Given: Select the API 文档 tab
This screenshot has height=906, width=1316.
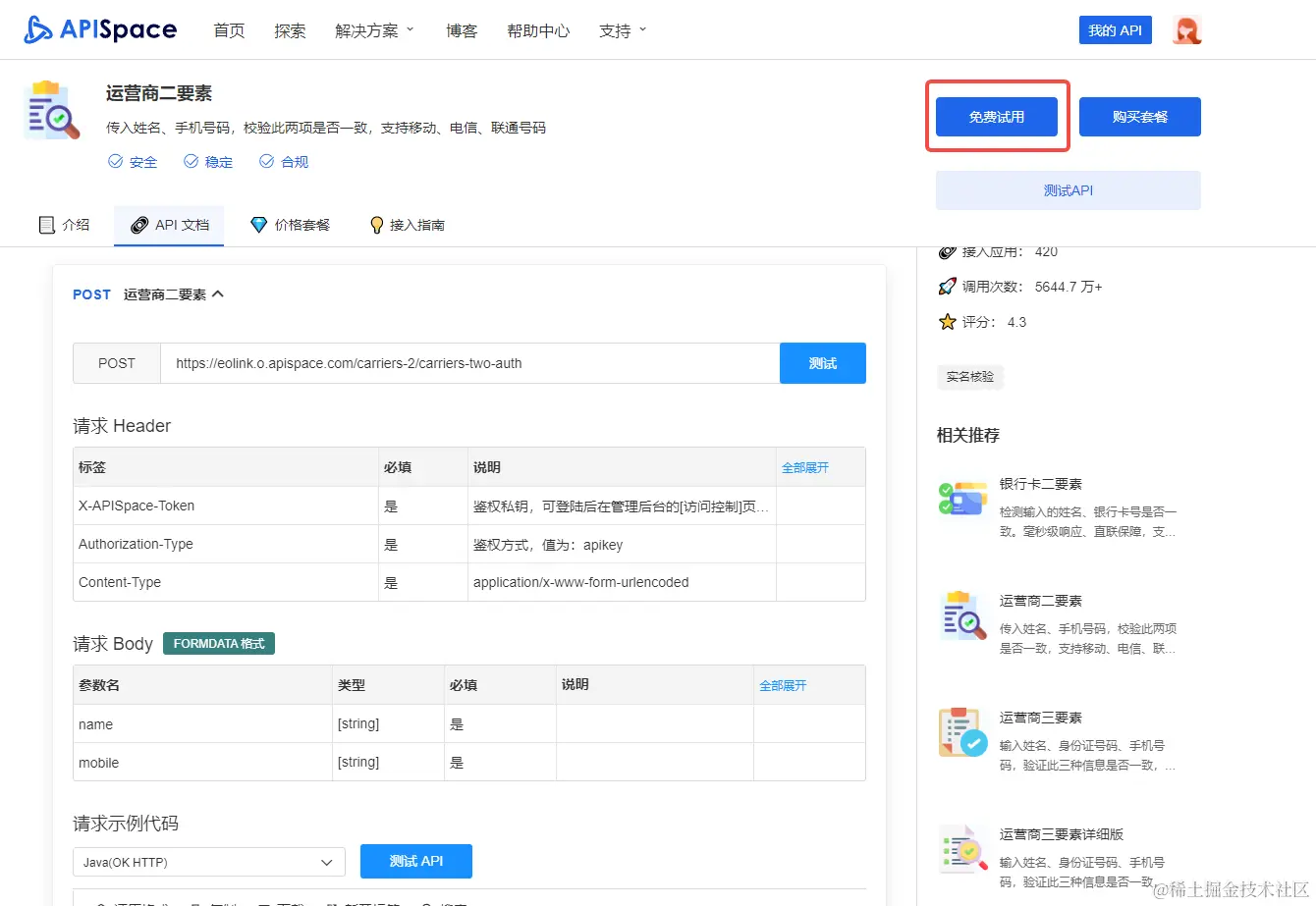Looking at the screenshot, I should [x=169, y=225].
